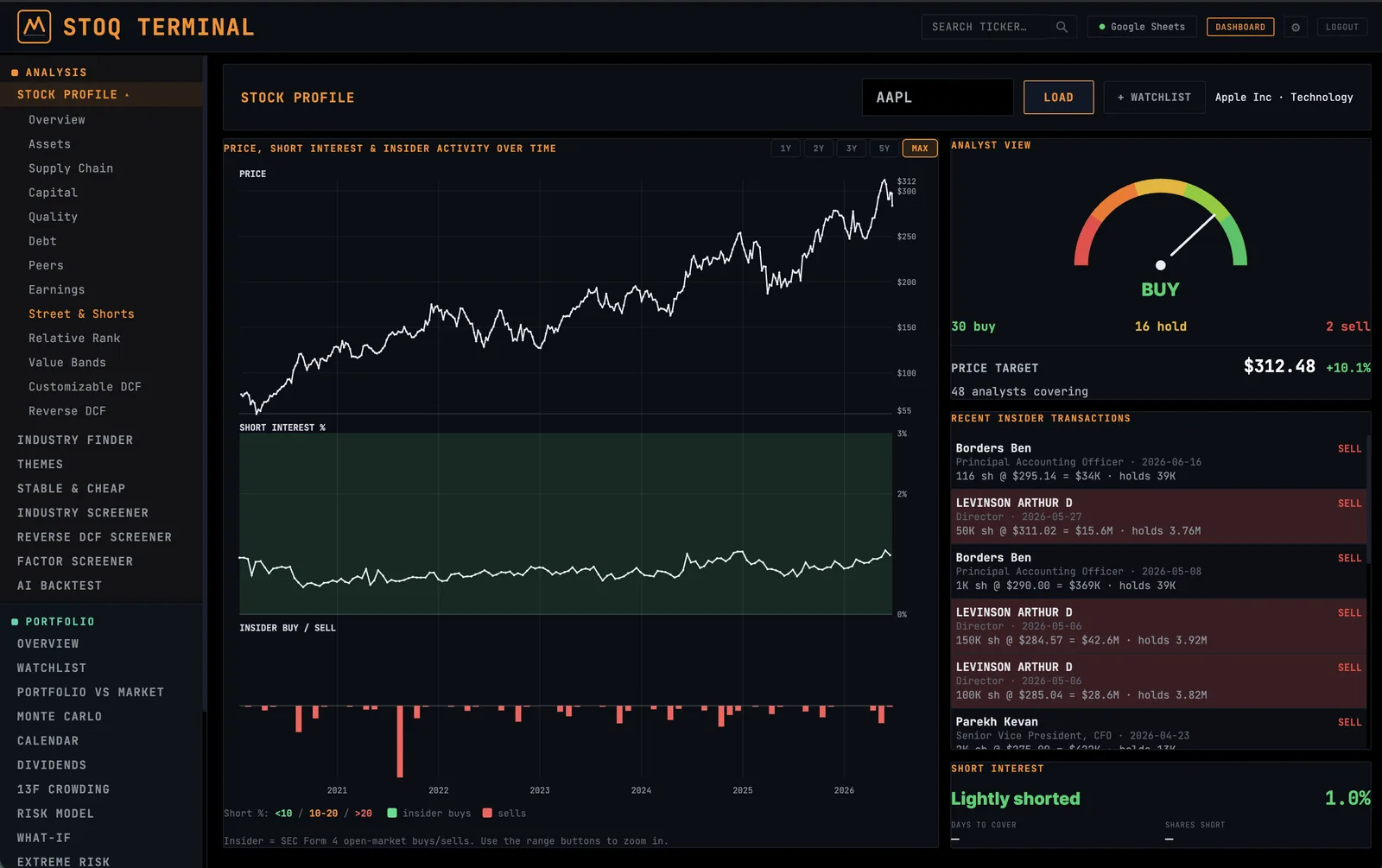Add AAPL via + WATCHLIST button
Image resolution: width=1382 pixels, height=868 pixels.
click(x=1154, y=98)
